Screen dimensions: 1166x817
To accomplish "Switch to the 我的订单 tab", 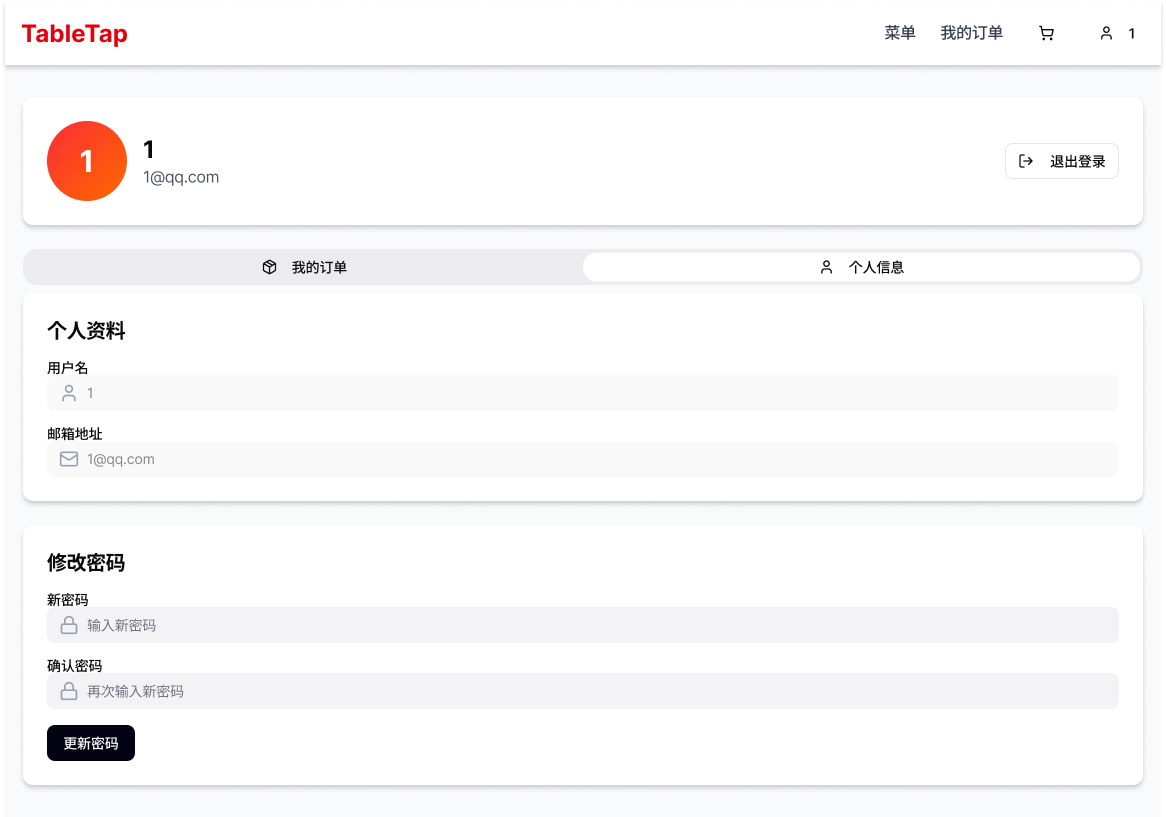I will [303, 267].
